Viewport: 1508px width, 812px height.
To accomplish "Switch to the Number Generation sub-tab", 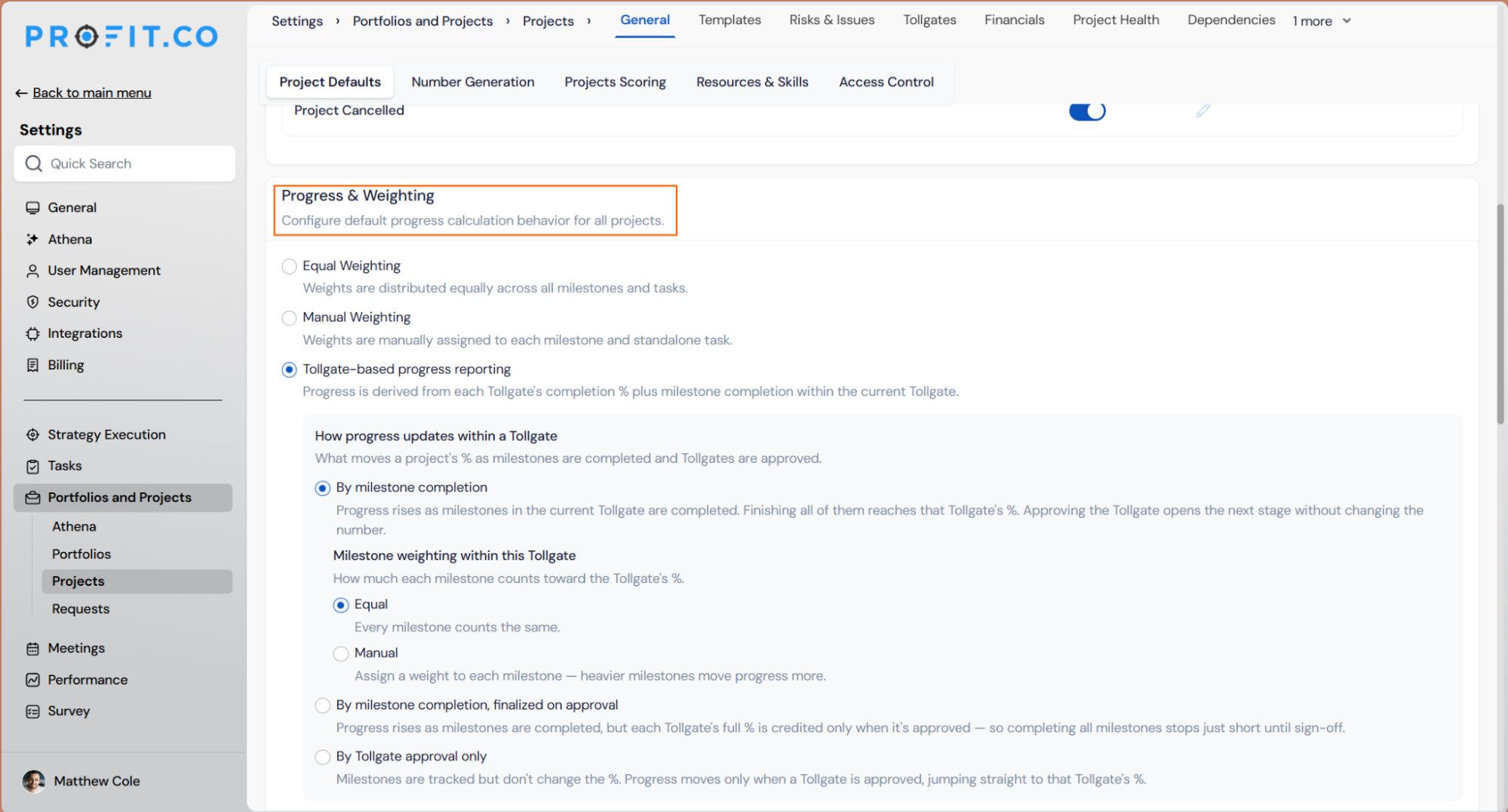I will [x=473, y=82].
